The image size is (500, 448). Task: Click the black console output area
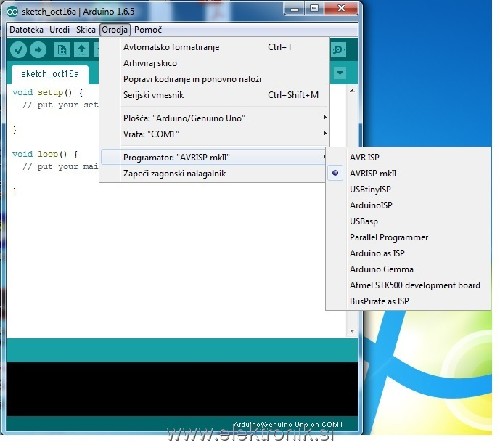point(182,389)
